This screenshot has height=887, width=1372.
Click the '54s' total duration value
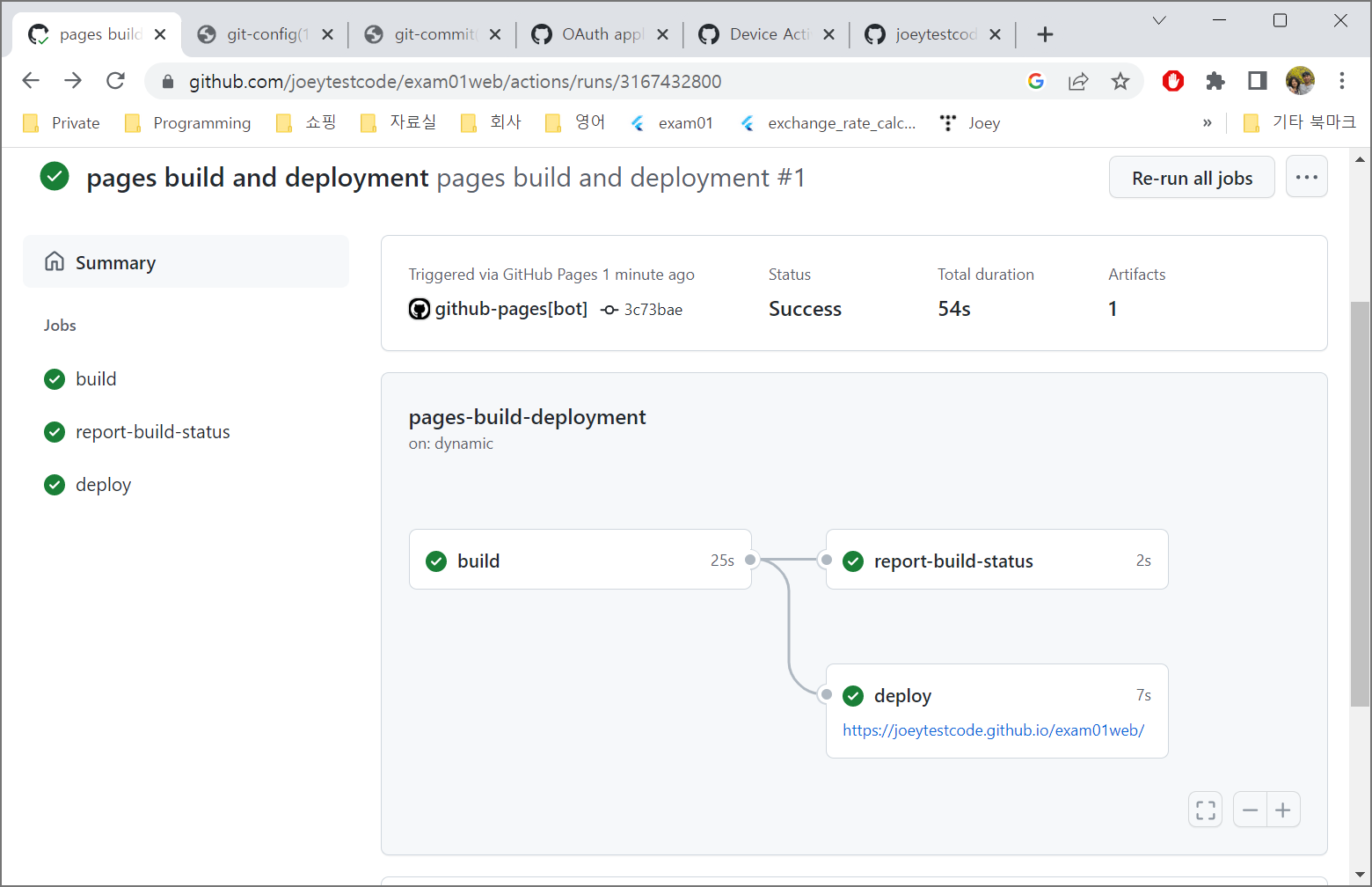(x=954, y=309)
